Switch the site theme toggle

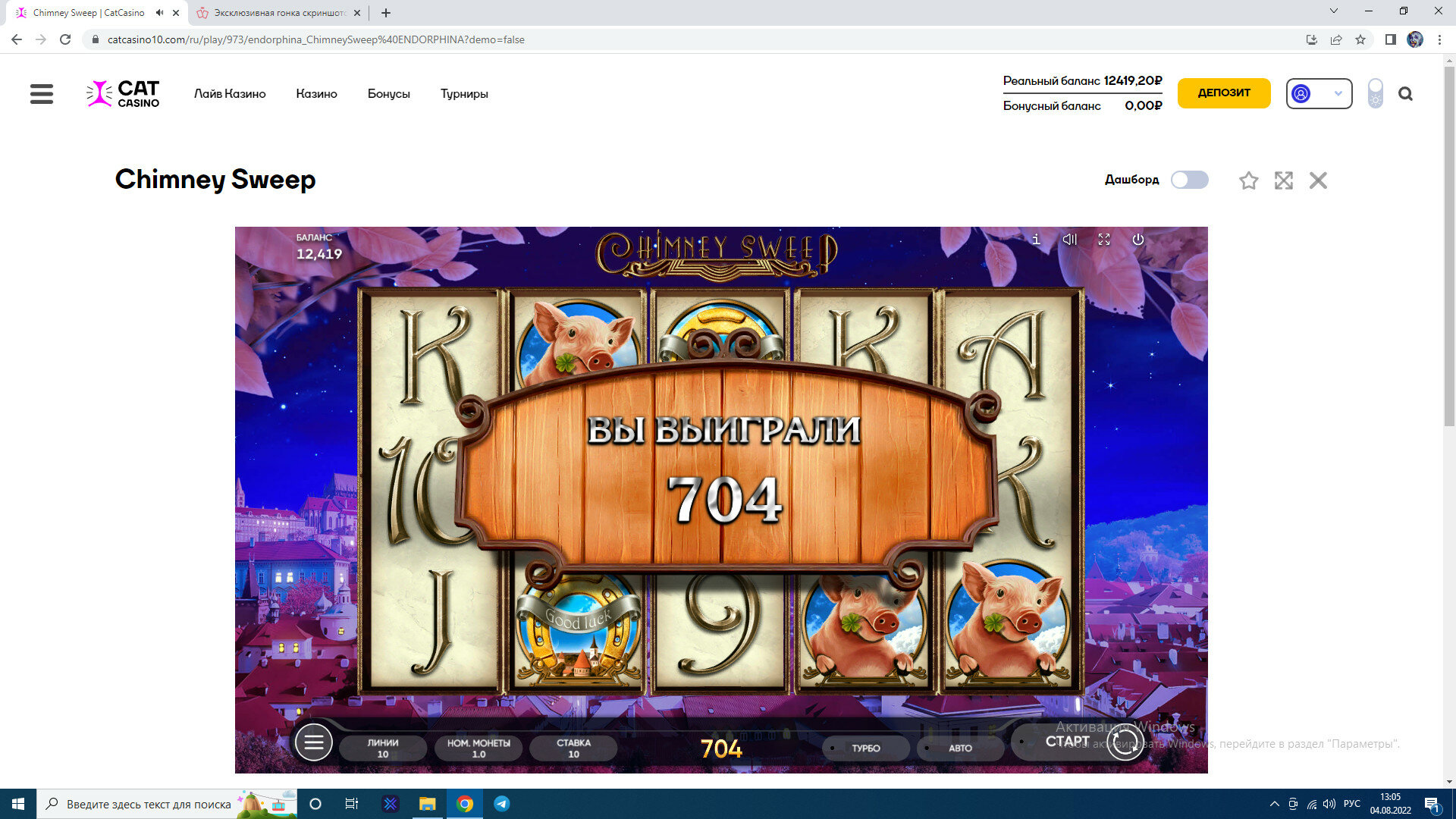point(1375,94)
